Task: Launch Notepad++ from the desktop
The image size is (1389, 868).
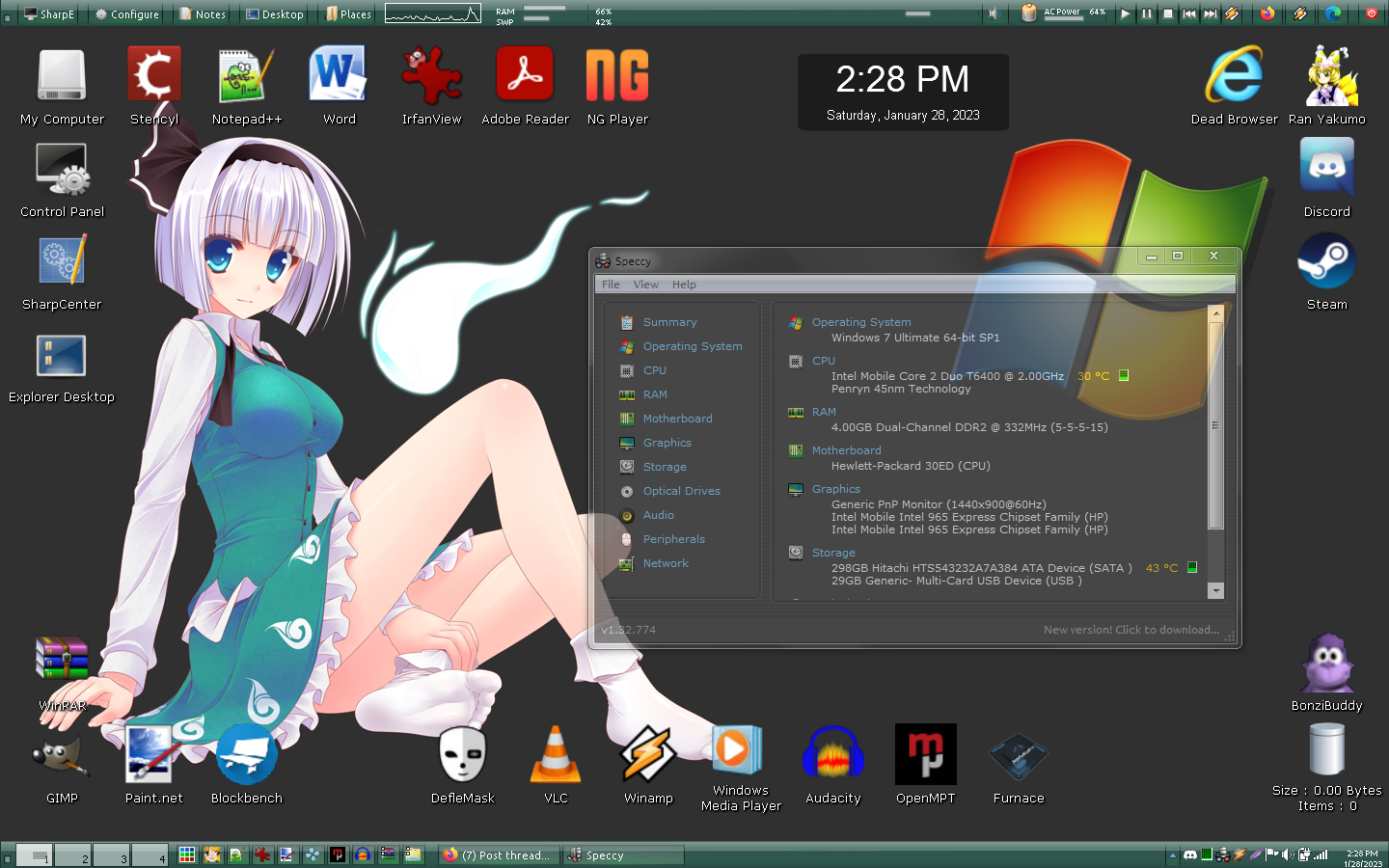Action: pyautogui.click(x=247, y=87)
